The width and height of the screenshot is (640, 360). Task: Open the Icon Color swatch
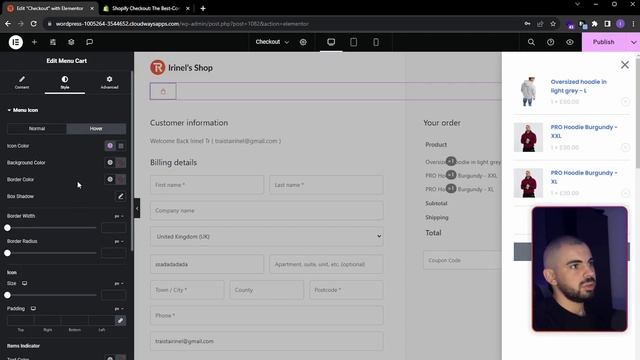pos(121,146)
